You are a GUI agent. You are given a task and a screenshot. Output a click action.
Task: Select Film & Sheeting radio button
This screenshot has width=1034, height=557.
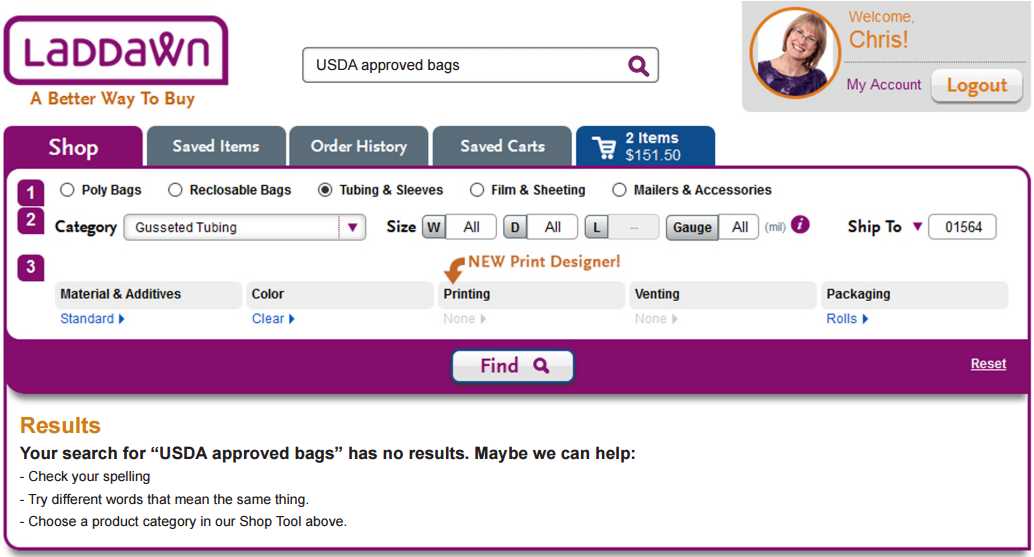(477, 190)
